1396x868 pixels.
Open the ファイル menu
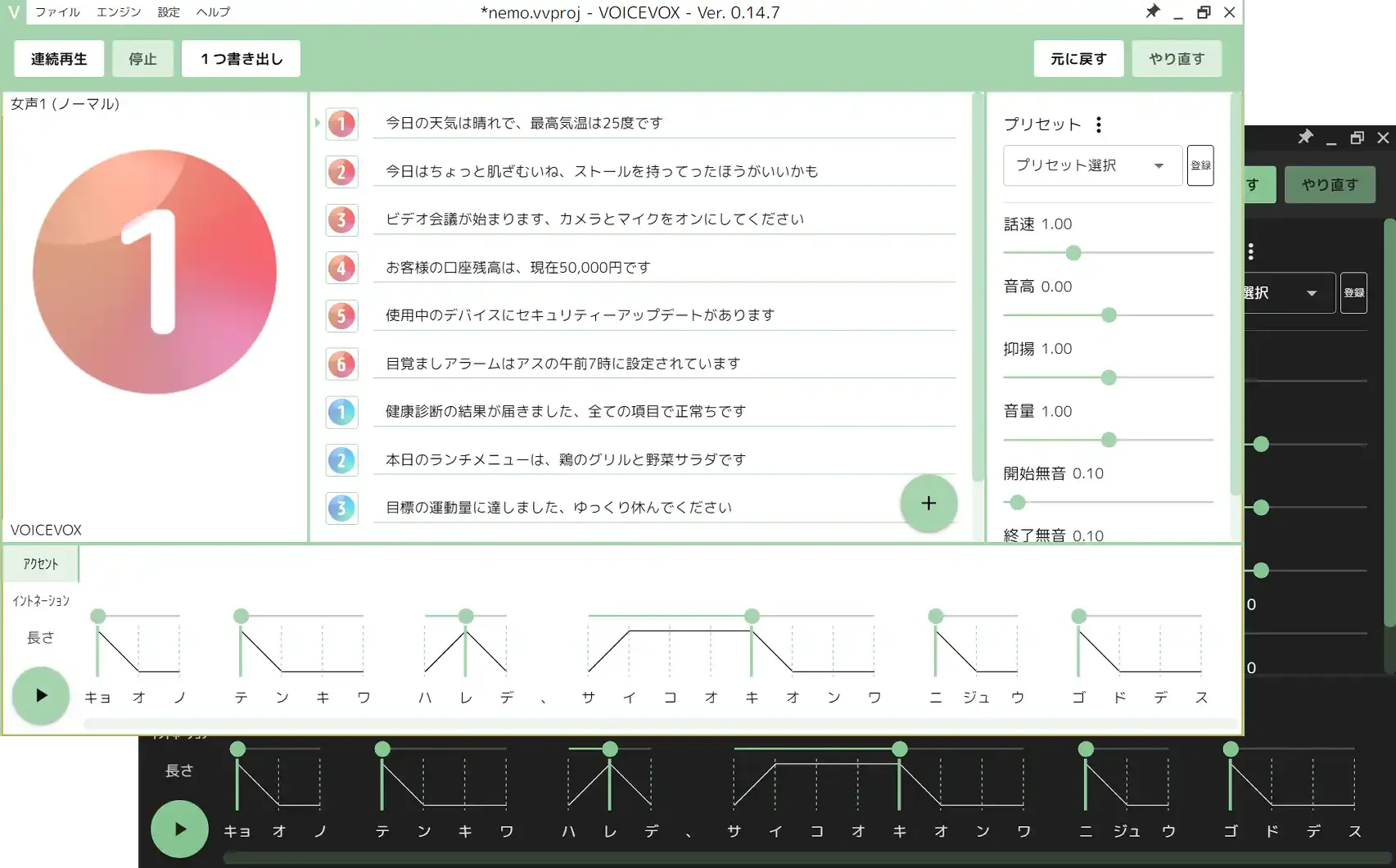click(x=57, y=12)
